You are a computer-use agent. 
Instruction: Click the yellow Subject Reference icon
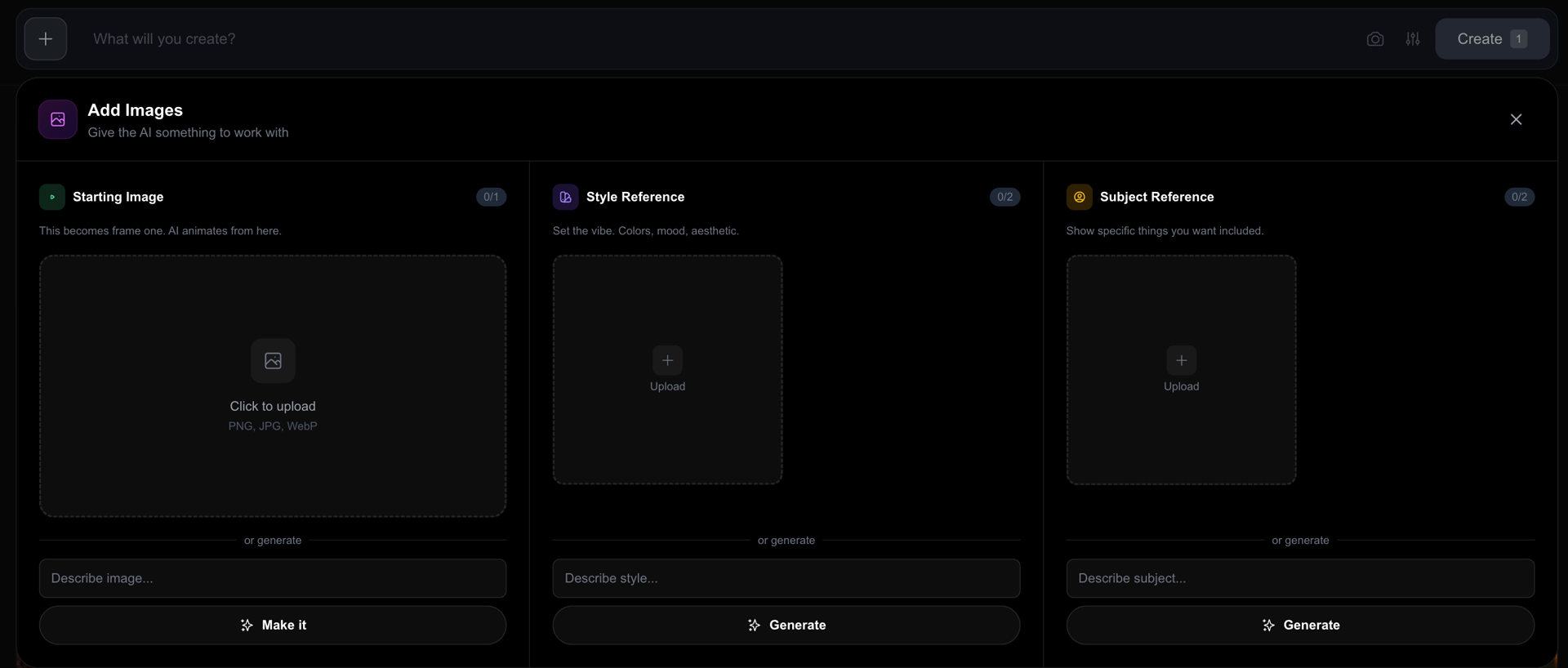1079,197
